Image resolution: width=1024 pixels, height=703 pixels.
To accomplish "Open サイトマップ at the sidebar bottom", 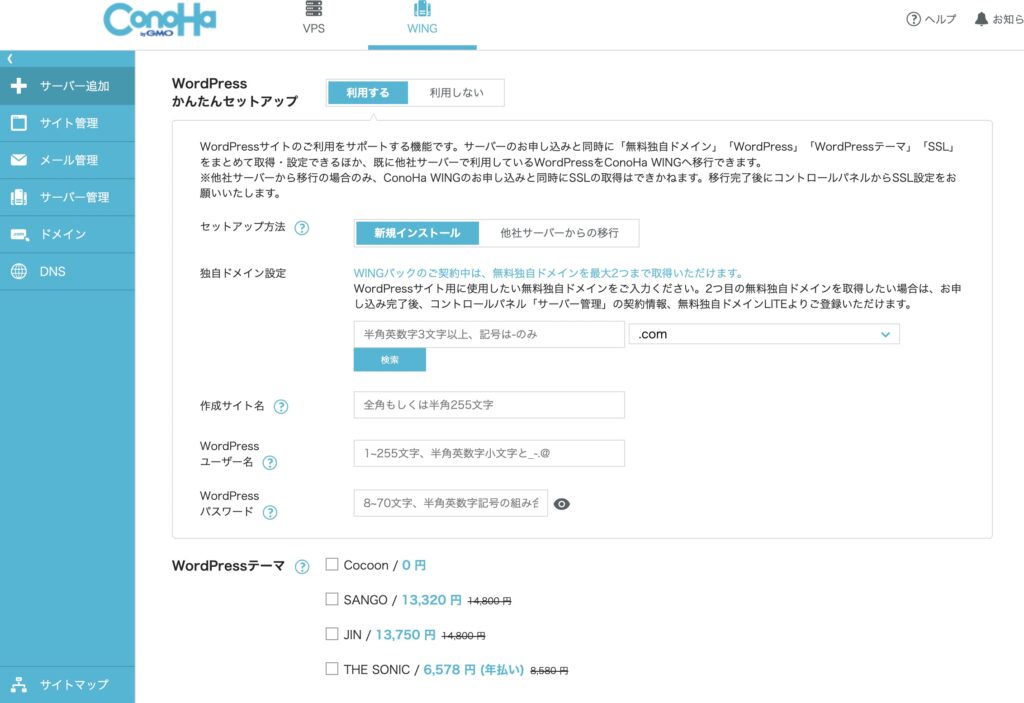I will (67, 685).
